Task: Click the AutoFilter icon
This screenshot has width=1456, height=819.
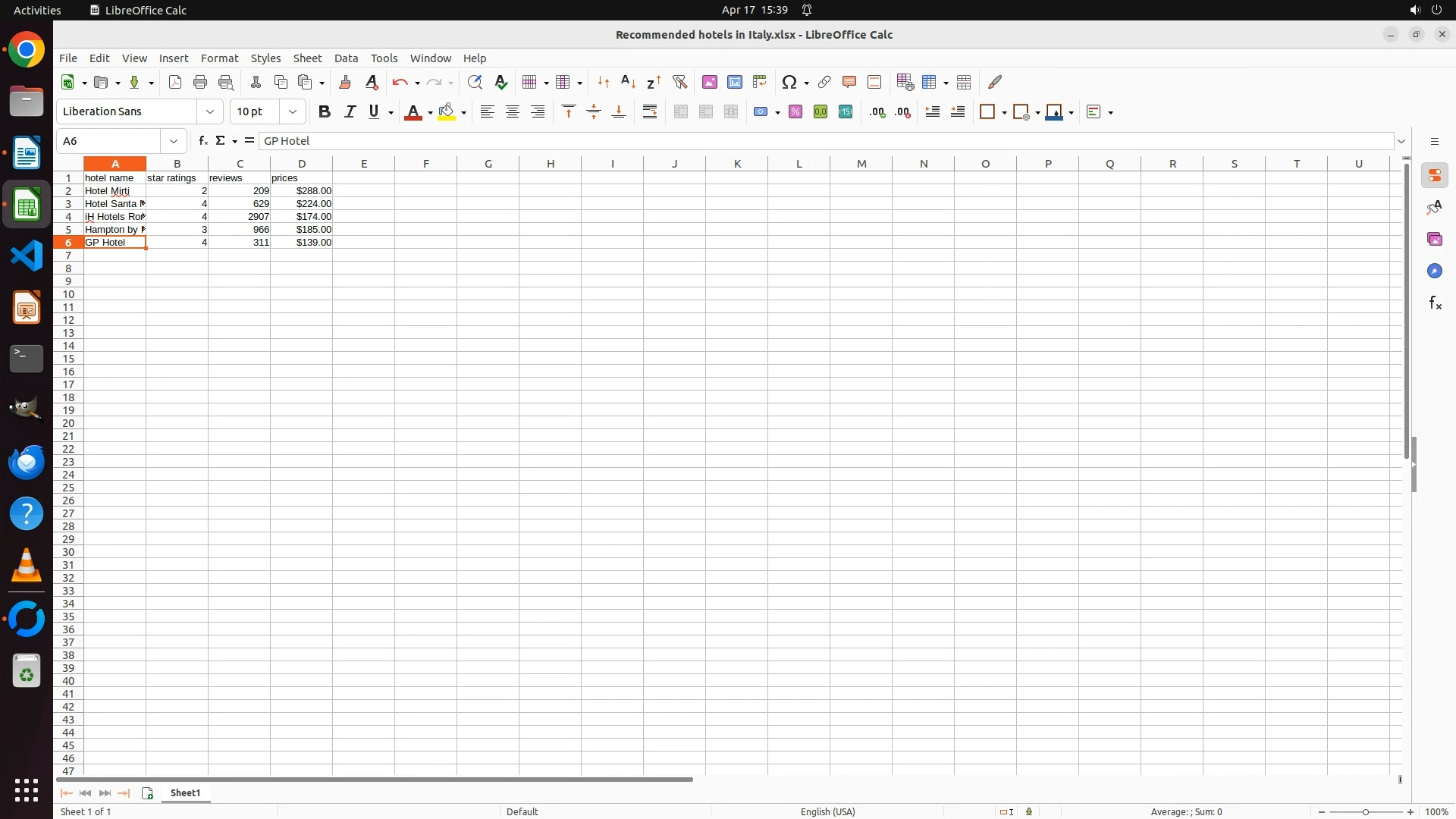Action: (x=679, y=82)
